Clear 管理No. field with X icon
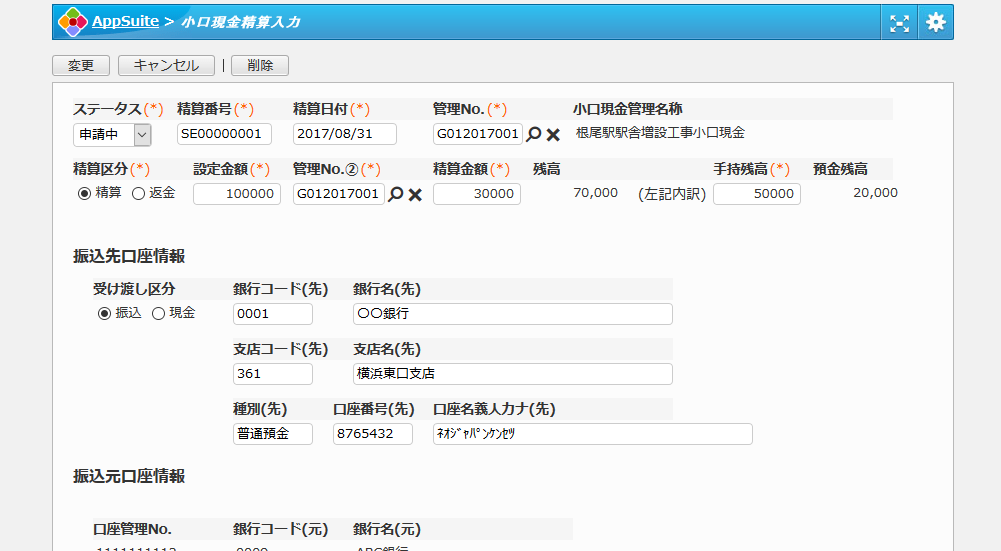 tap(553, 134)
